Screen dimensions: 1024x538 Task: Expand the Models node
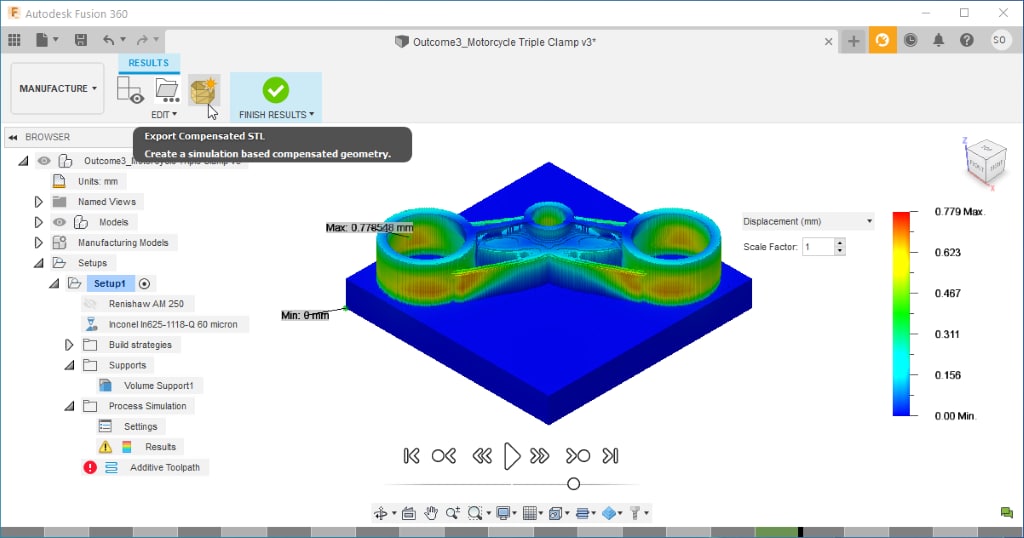coord(38,222)
